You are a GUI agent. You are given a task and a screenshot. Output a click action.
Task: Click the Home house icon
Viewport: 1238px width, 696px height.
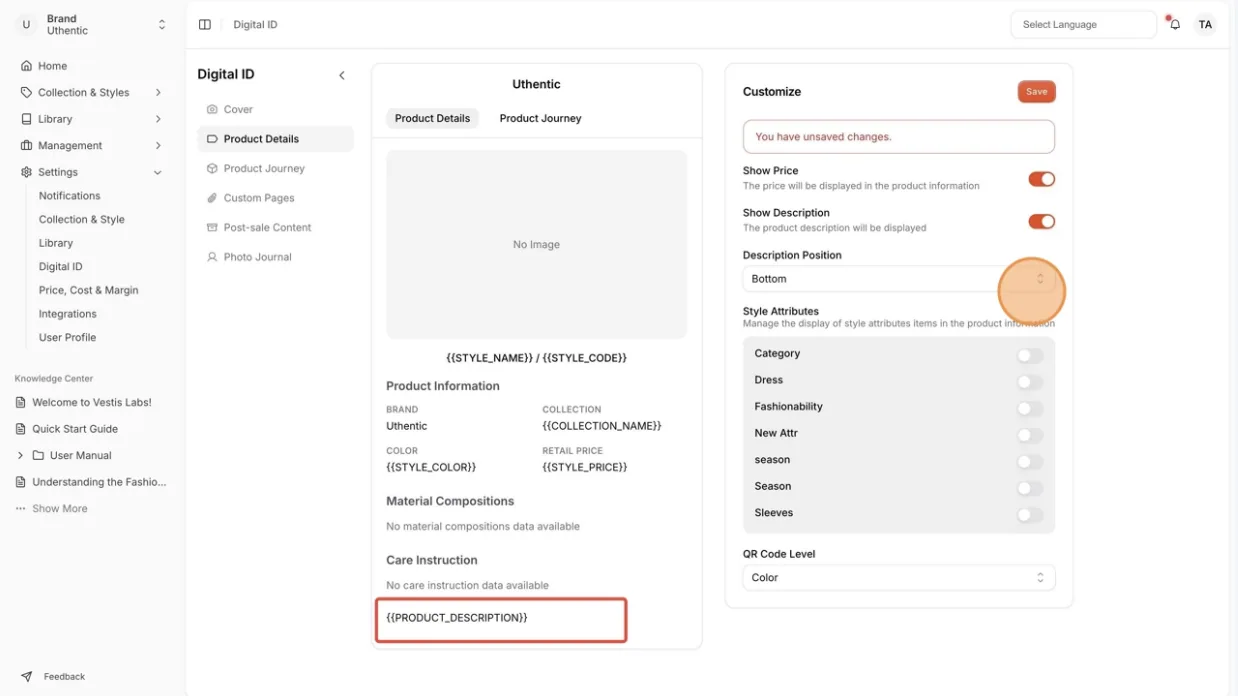(26, 66)
